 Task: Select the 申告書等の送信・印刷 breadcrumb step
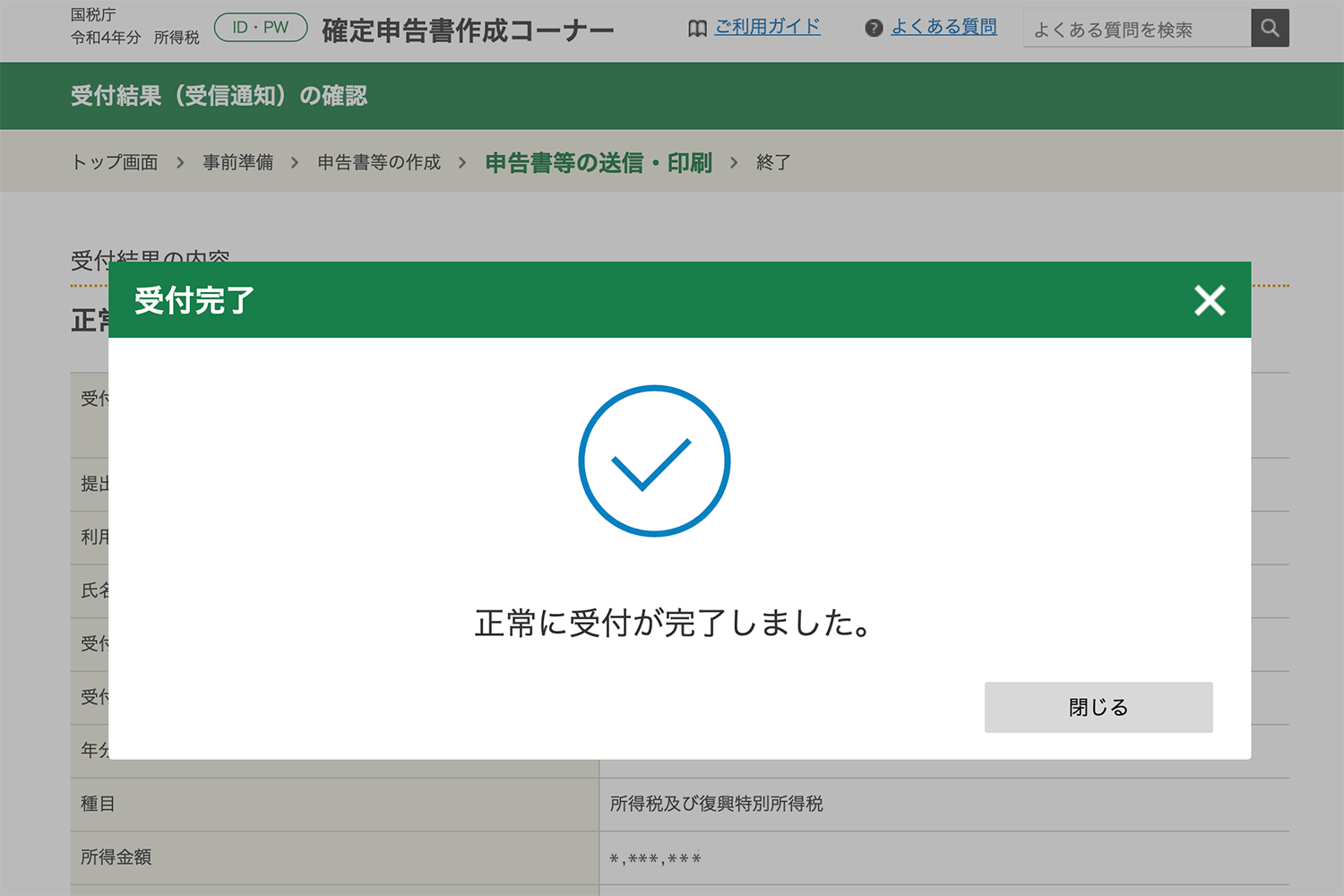[x=599, y=162]
